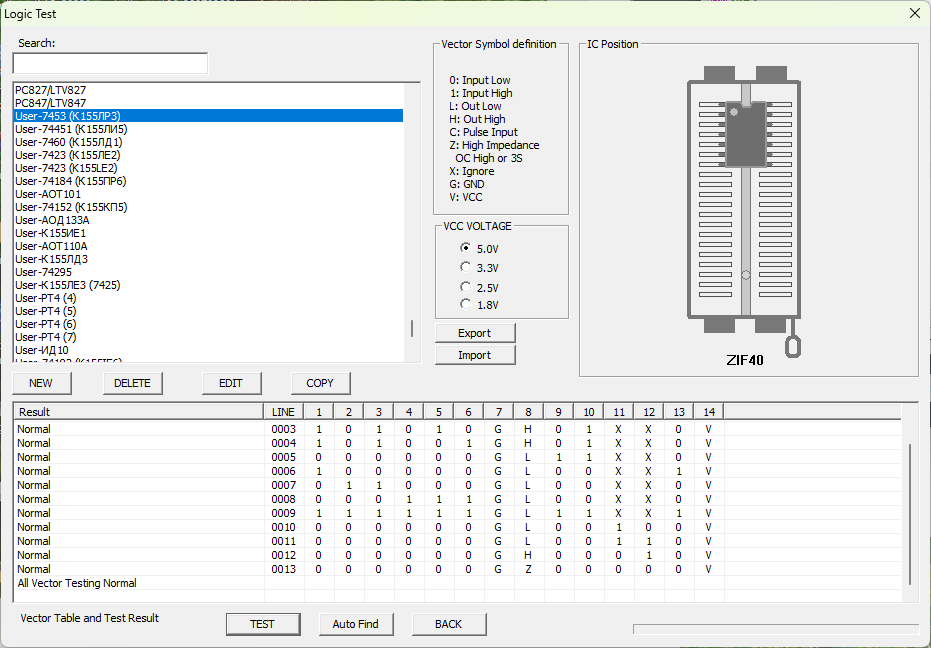Click the Result column header
Image resolution: width=931 pixels, height=648 pixels.
[138, 412]
